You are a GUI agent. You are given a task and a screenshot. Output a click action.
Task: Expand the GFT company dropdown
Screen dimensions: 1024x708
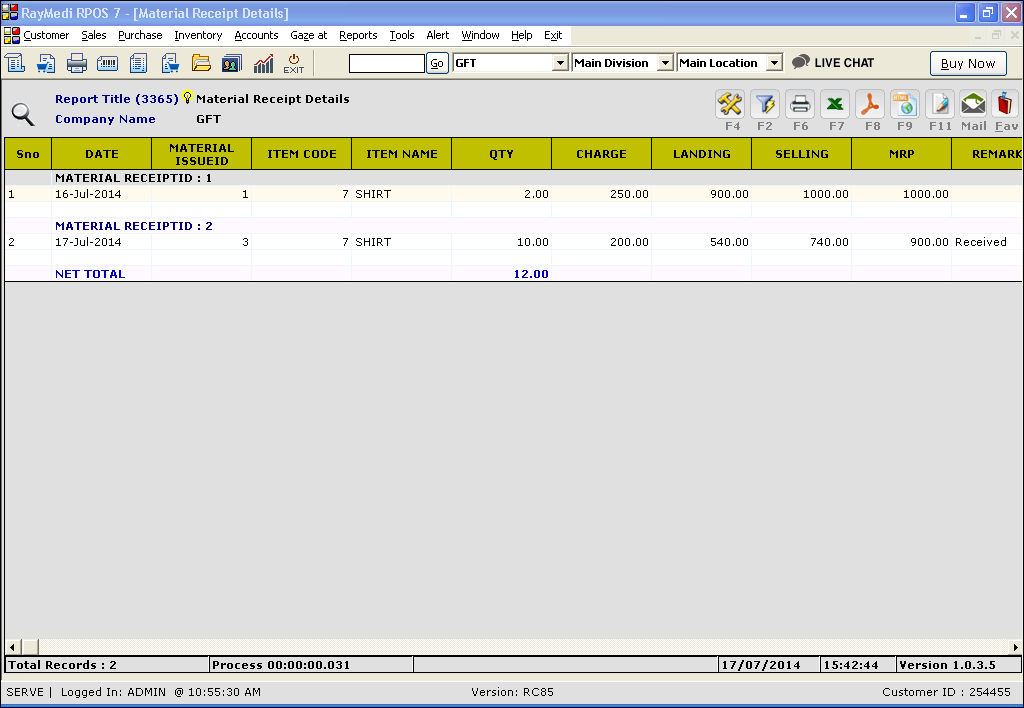(x=560, y=63)
